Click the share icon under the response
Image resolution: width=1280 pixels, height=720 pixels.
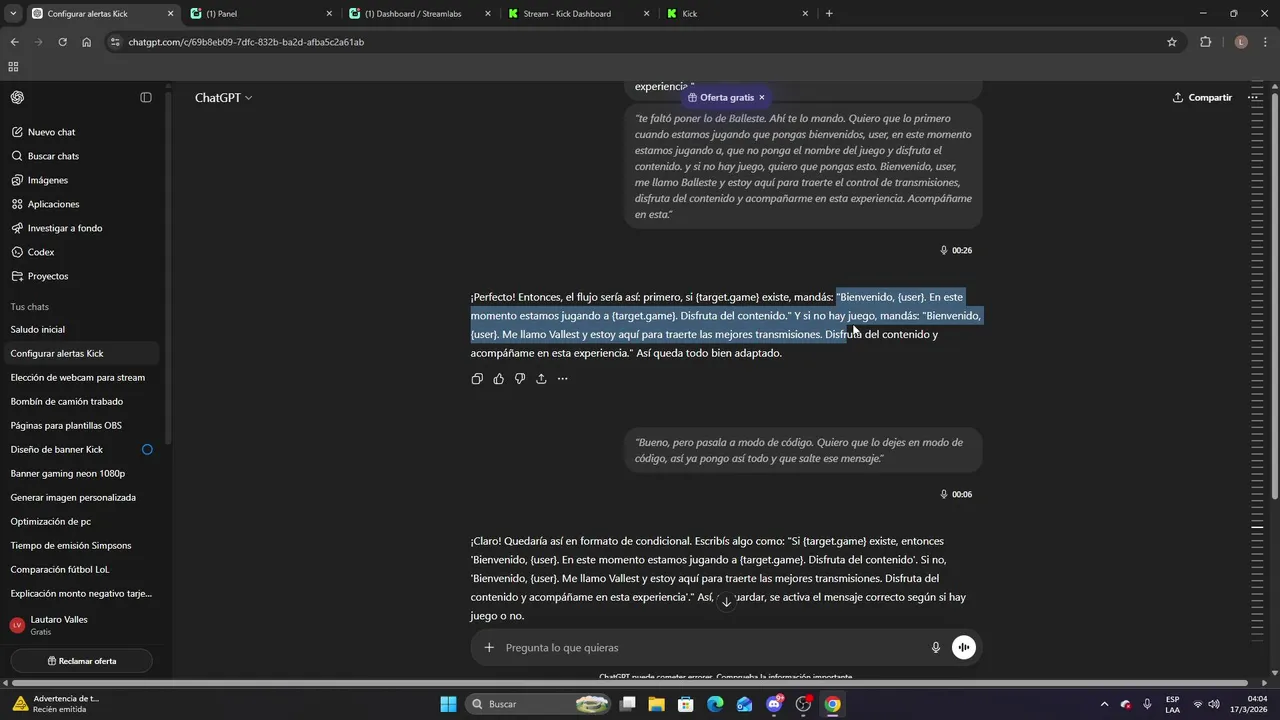point(541,379)
